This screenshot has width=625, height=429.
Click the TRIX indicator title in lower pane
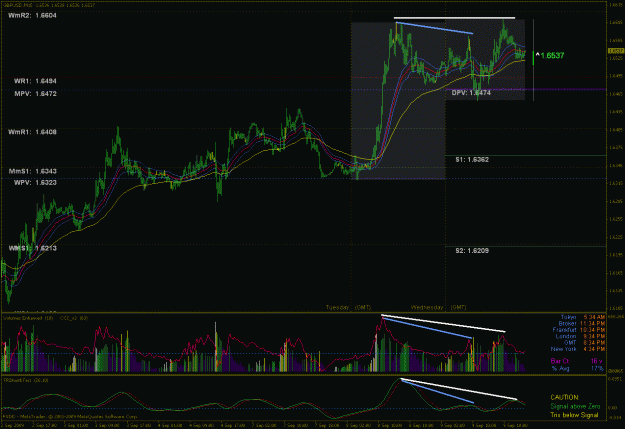coord(26,380)
